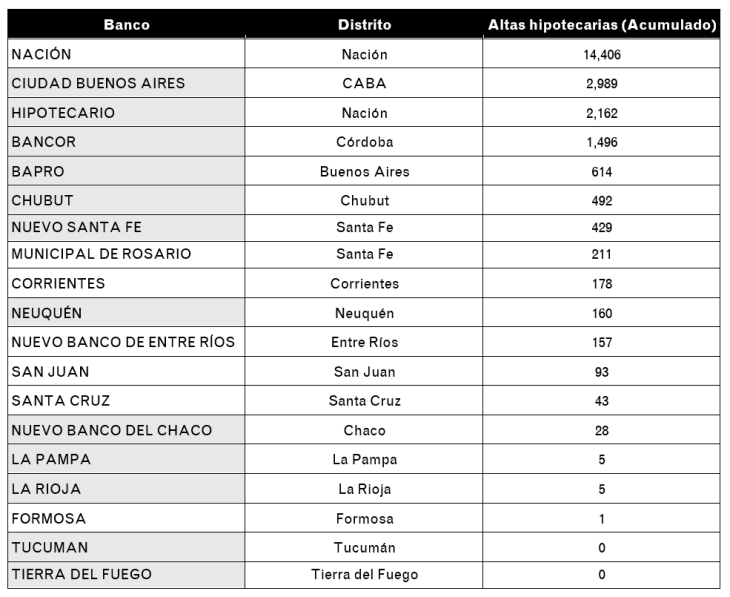Click the value 14,406 cell

(x=601, y=54)
